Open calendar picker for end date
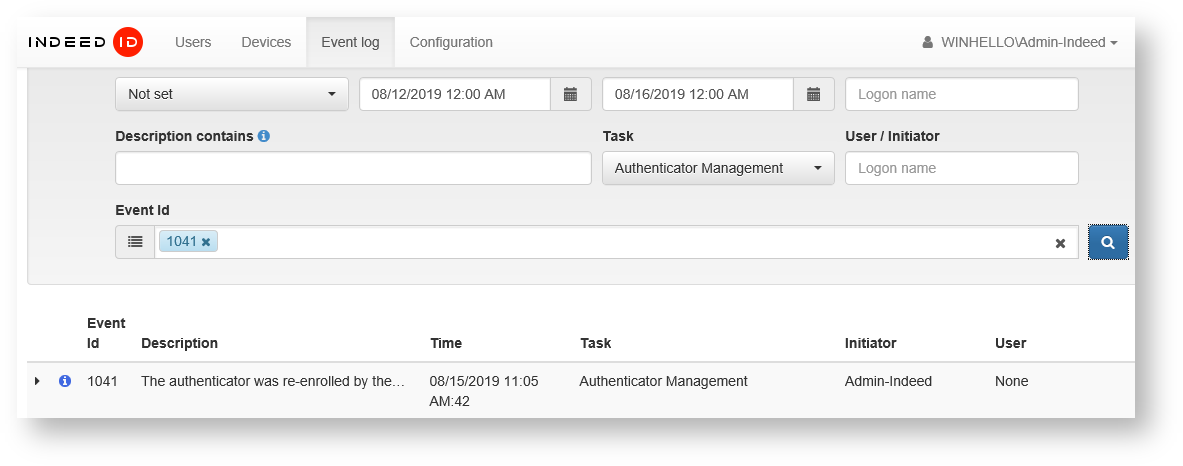This screenshot has height=466, width=1183. click(x=814, y=94)
